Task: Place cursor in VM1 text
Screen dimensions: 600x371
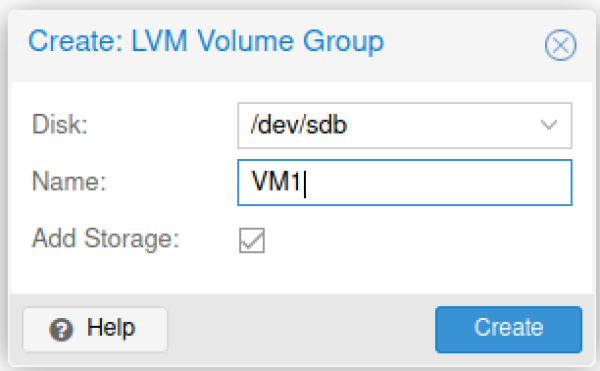Action: point(276,182)
